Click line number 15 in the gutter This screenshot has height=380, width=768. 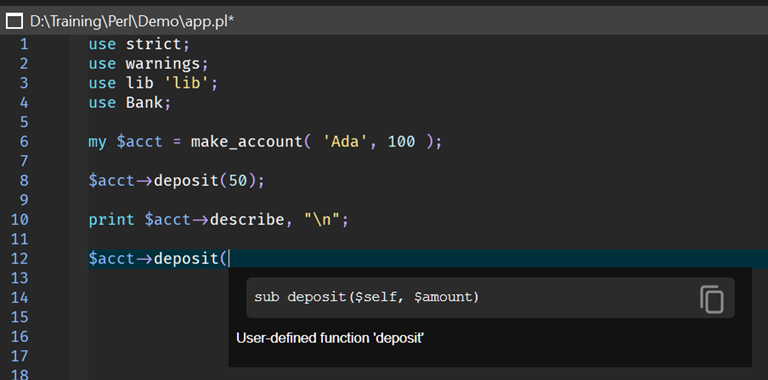click(20, 317)
